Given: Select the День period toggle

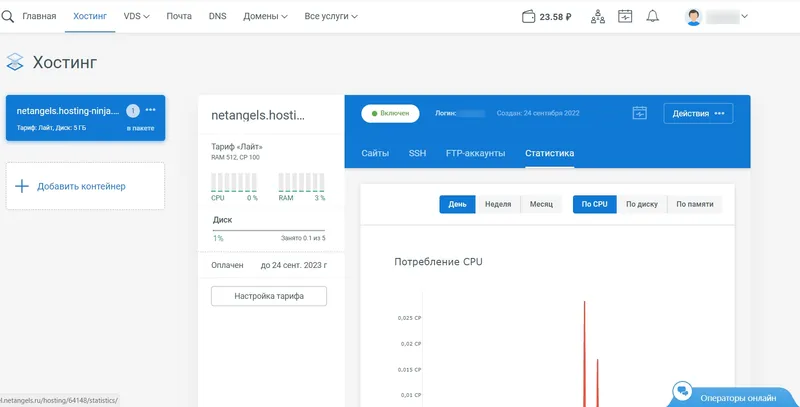Looking at the screenshot, I should tap(458, 204).
